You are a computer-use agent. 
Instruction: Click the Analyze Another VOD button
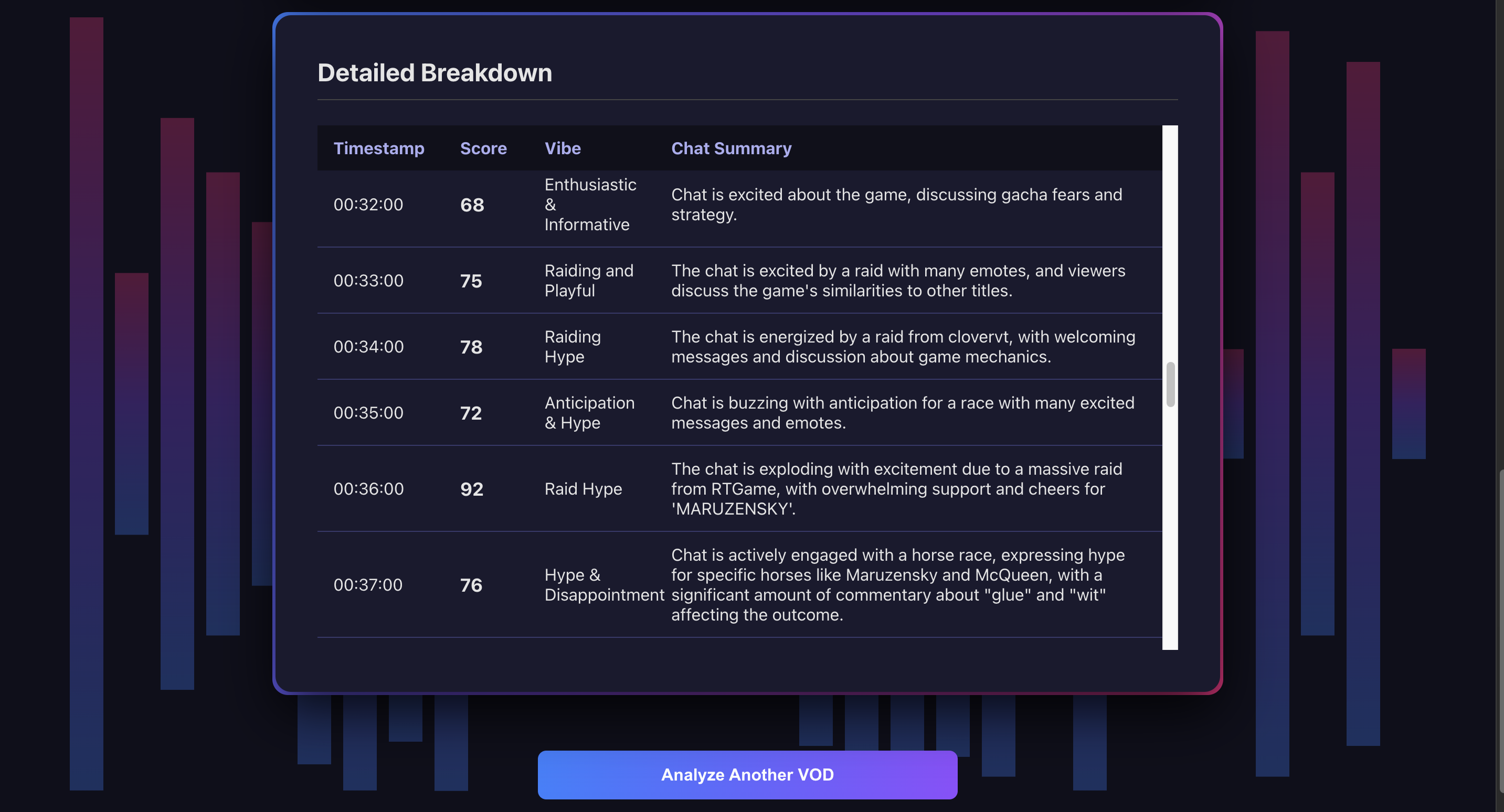(747, 774)
